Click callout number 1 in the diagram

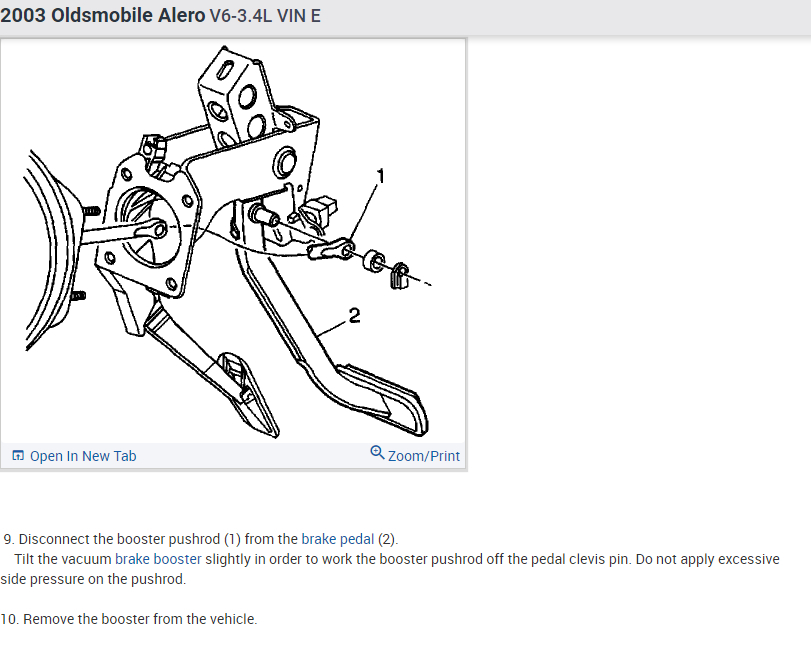(381, 176)
